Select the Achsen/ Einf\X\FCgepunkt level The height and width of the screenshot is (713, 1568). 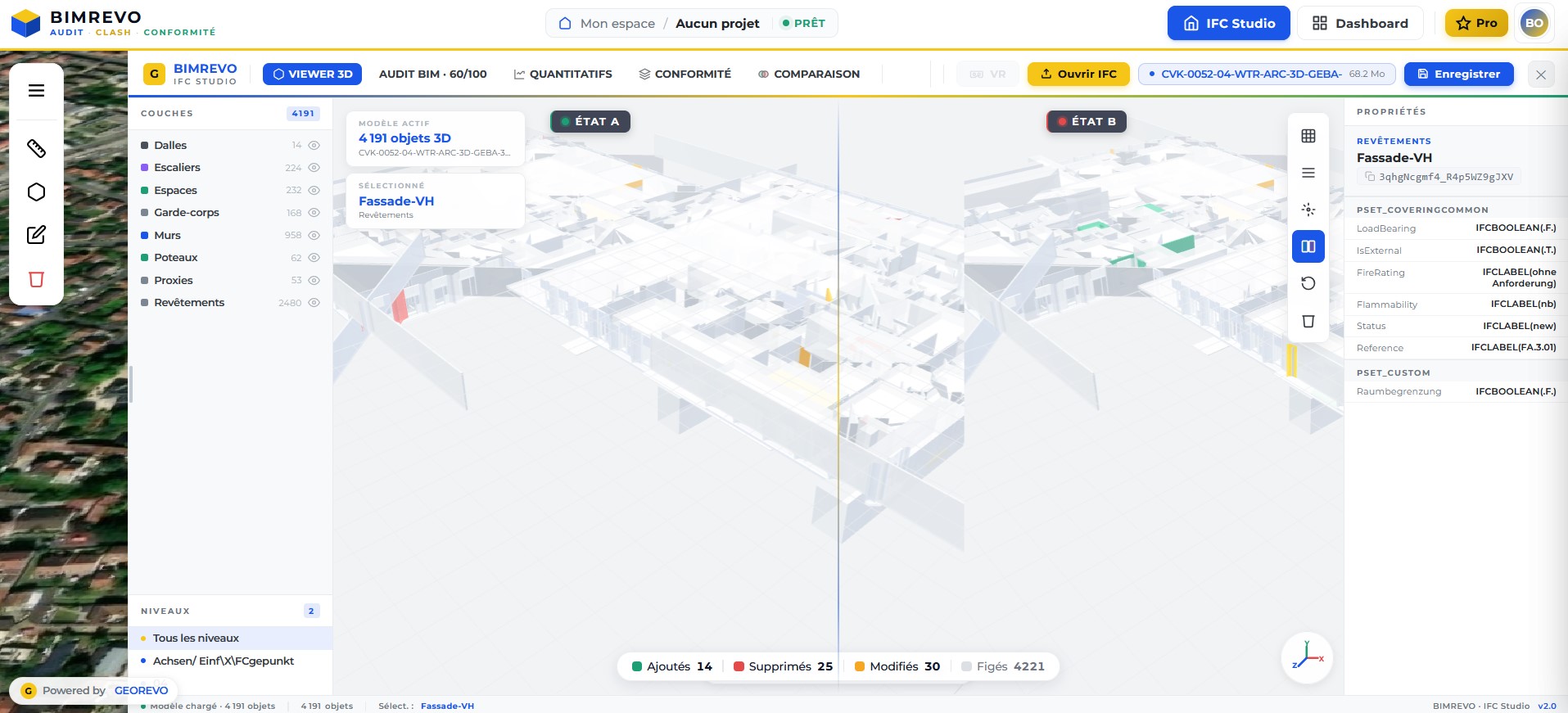230,661
